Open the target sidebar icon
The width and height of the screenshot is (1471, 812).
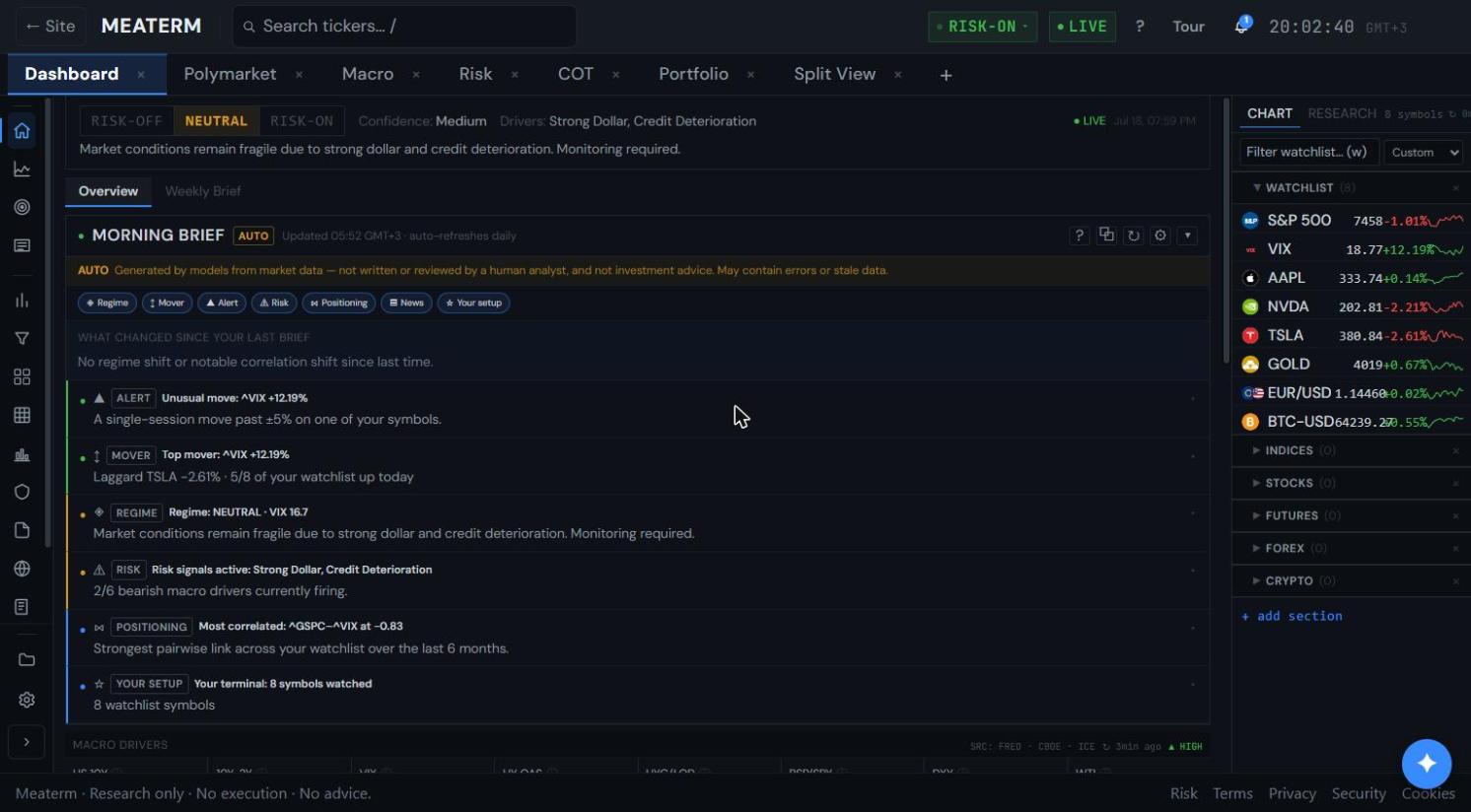click(22, 207)
